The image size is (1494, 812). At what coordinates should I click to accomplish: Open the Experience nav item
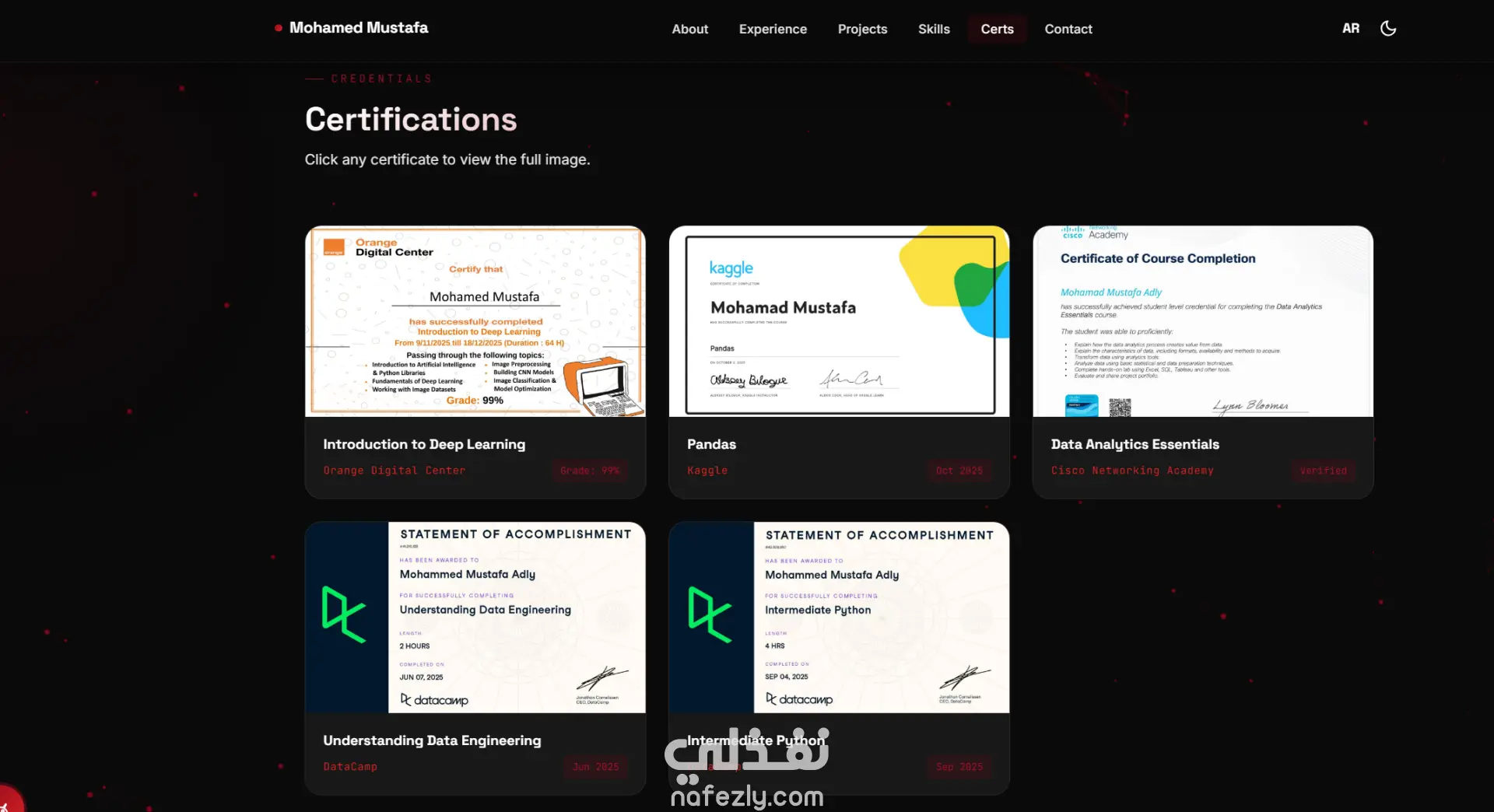tap(773, 29)
